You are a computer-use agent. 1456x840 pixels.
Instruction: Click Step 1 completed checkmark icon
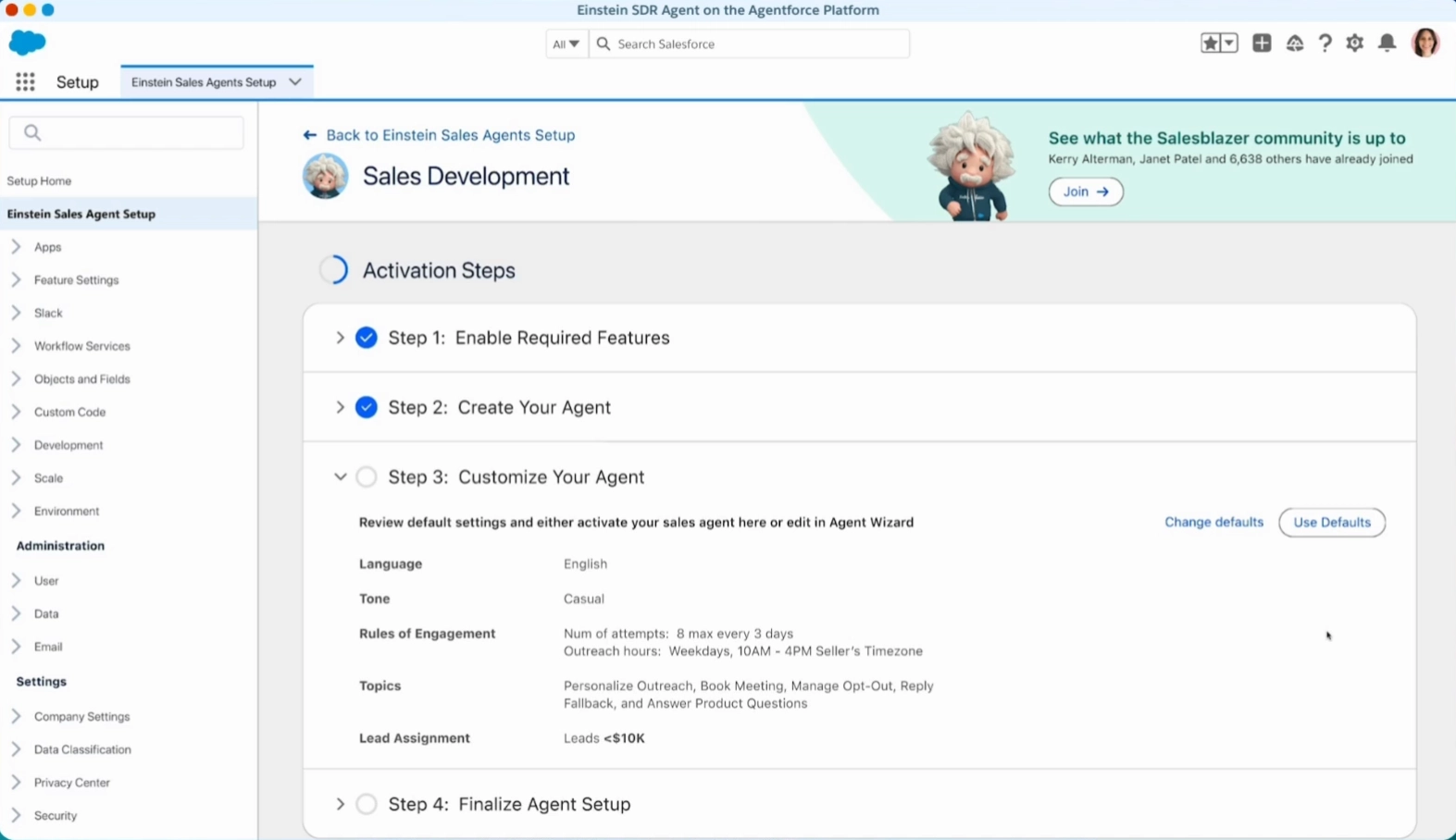click(367, 338)
